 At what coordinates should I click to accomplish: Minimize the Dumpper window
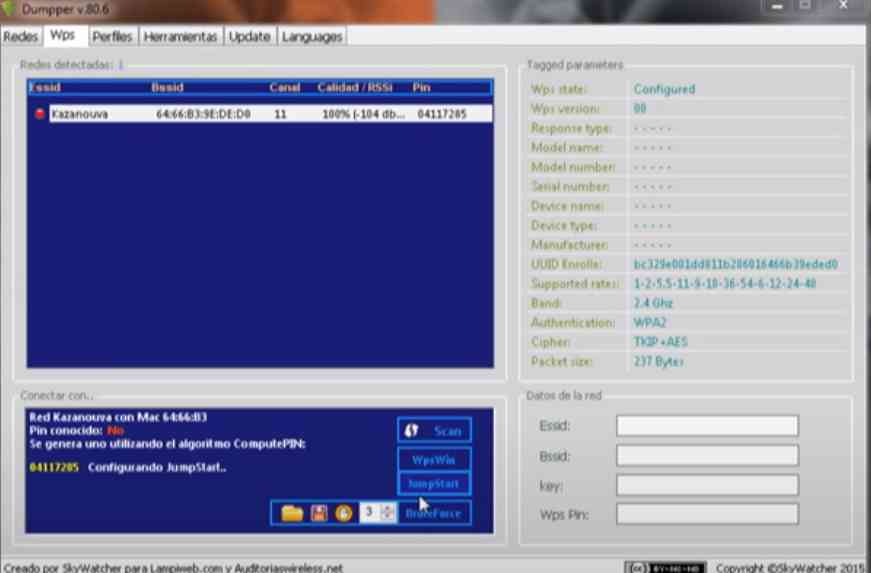[777, 7]
